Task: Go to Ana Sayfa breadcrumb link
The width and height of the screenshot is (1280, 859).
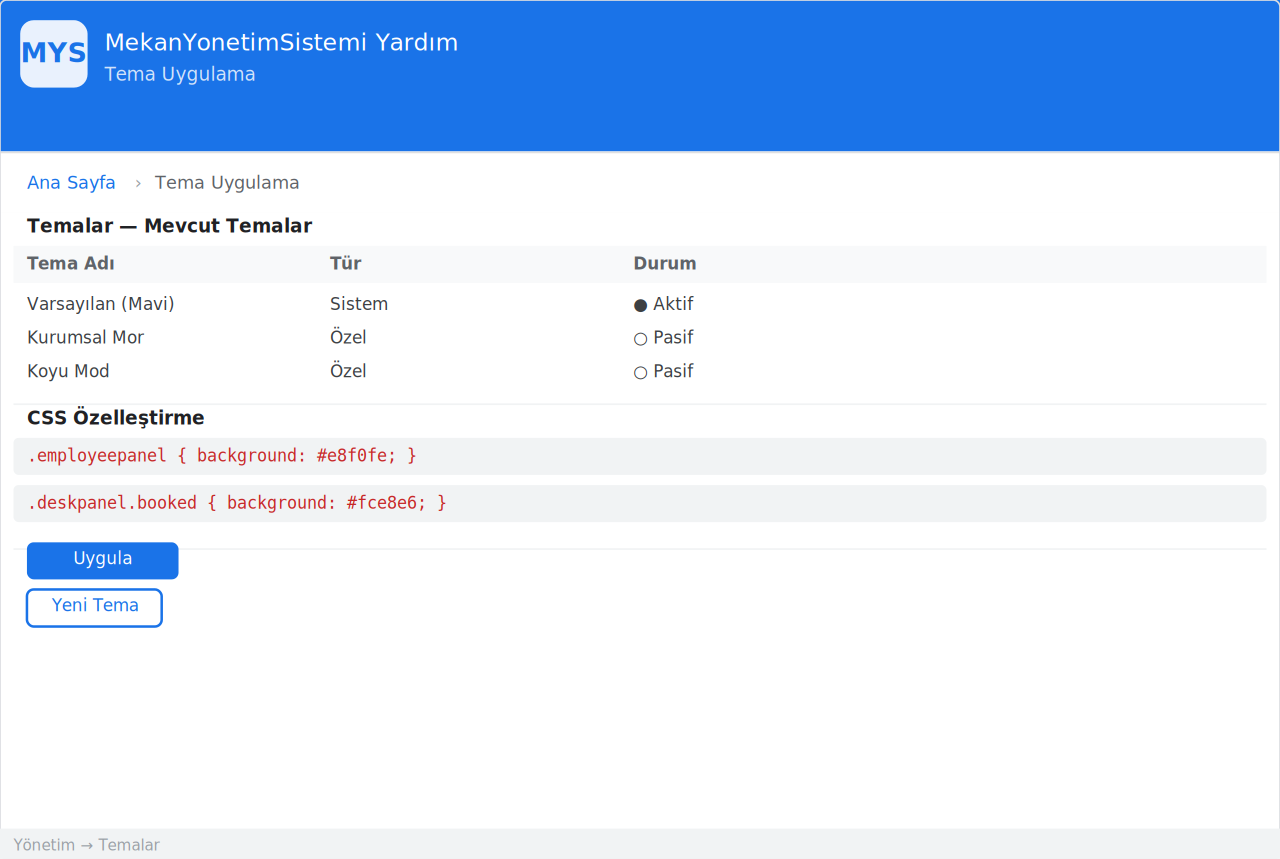Action: [71, 183]
